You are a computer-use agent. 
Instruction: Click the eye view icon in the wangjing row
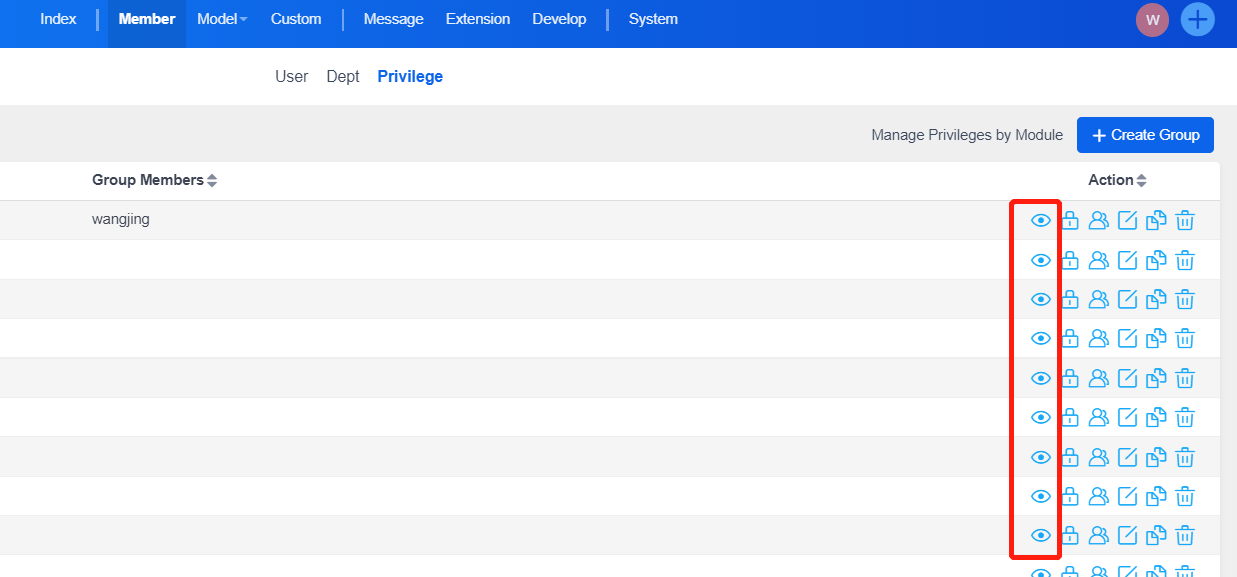[x=1040, y=221]
